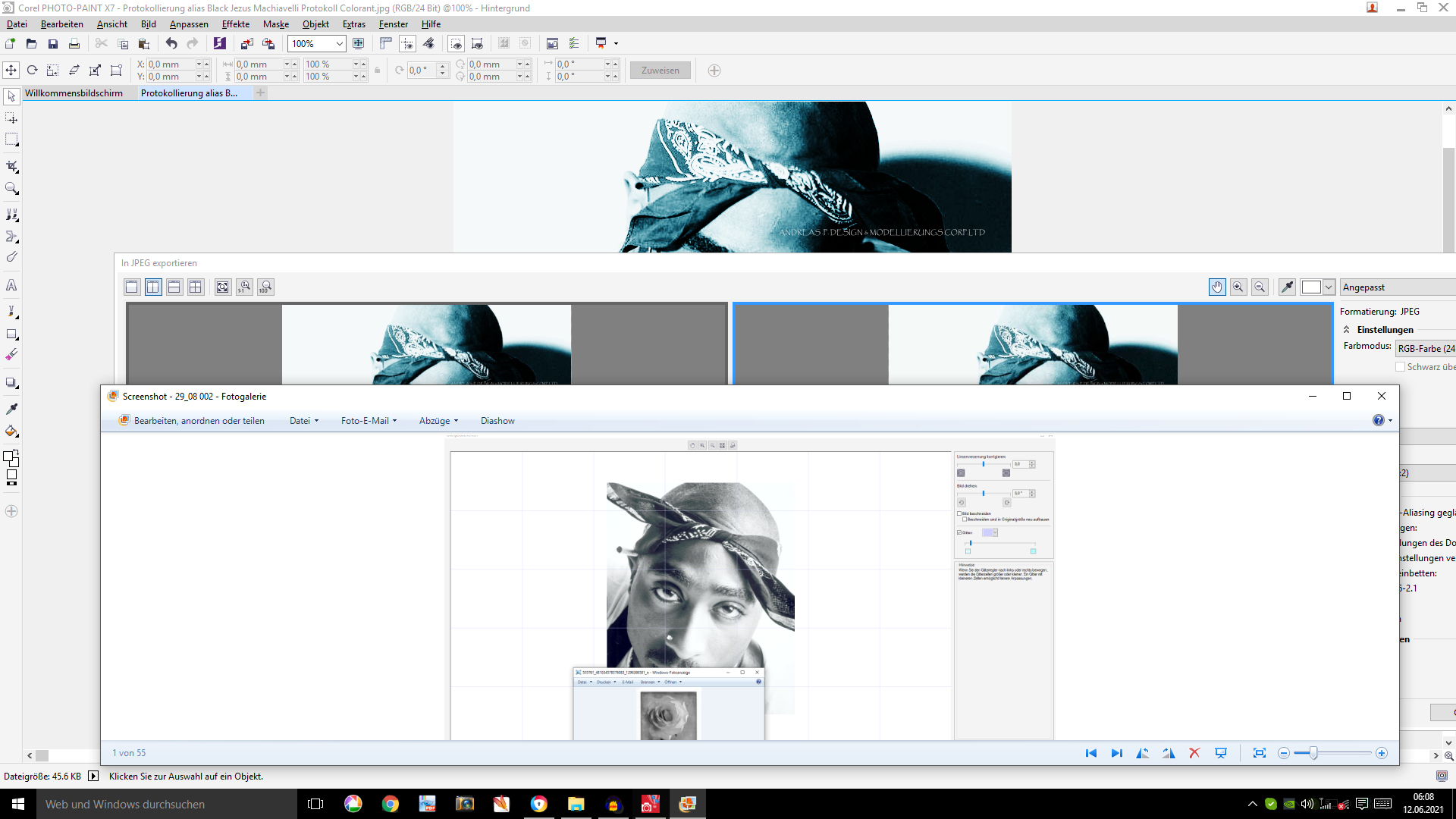Open Abzüge dropdown
The image size is (1456, 819).
coord(438,421)
